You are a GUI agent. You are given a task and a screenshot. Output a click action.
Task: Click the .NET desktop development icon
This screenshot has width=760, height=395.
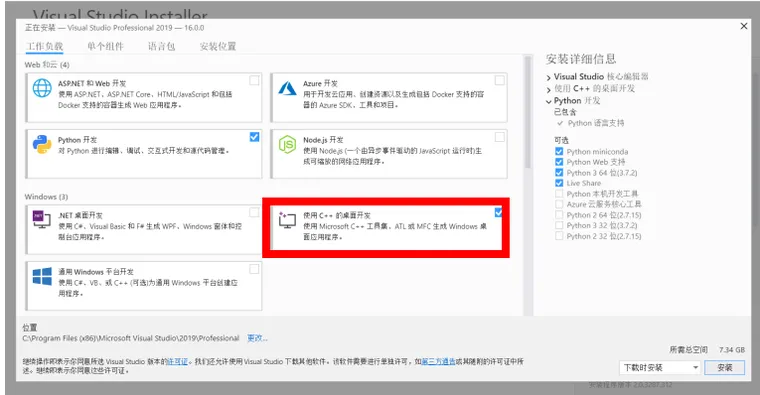42,220
